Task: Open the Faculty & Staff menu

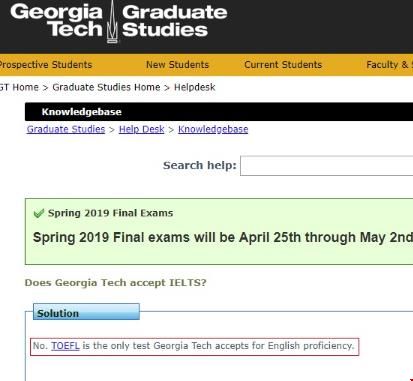Action: click(x=389, y=65)
